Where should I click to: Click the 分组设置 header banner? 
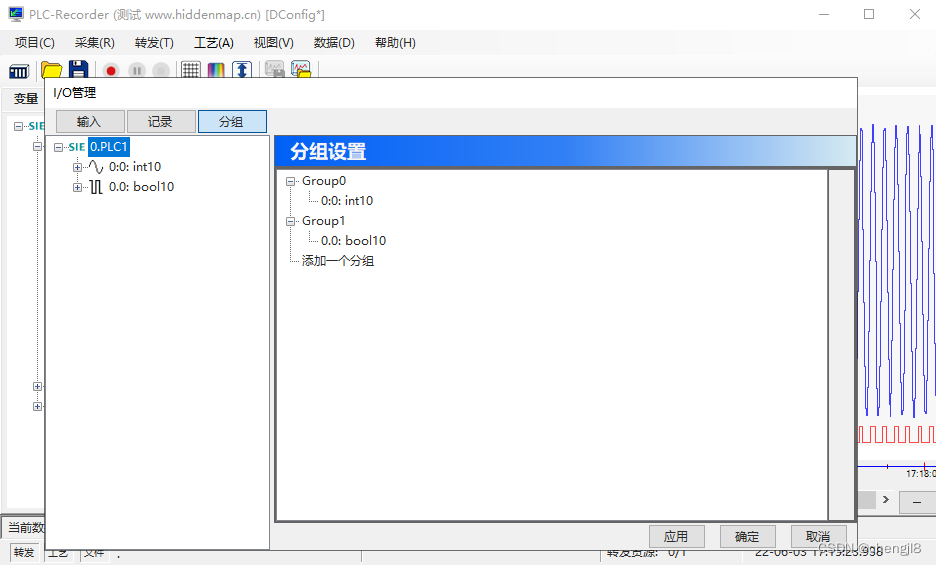[565, 151]
